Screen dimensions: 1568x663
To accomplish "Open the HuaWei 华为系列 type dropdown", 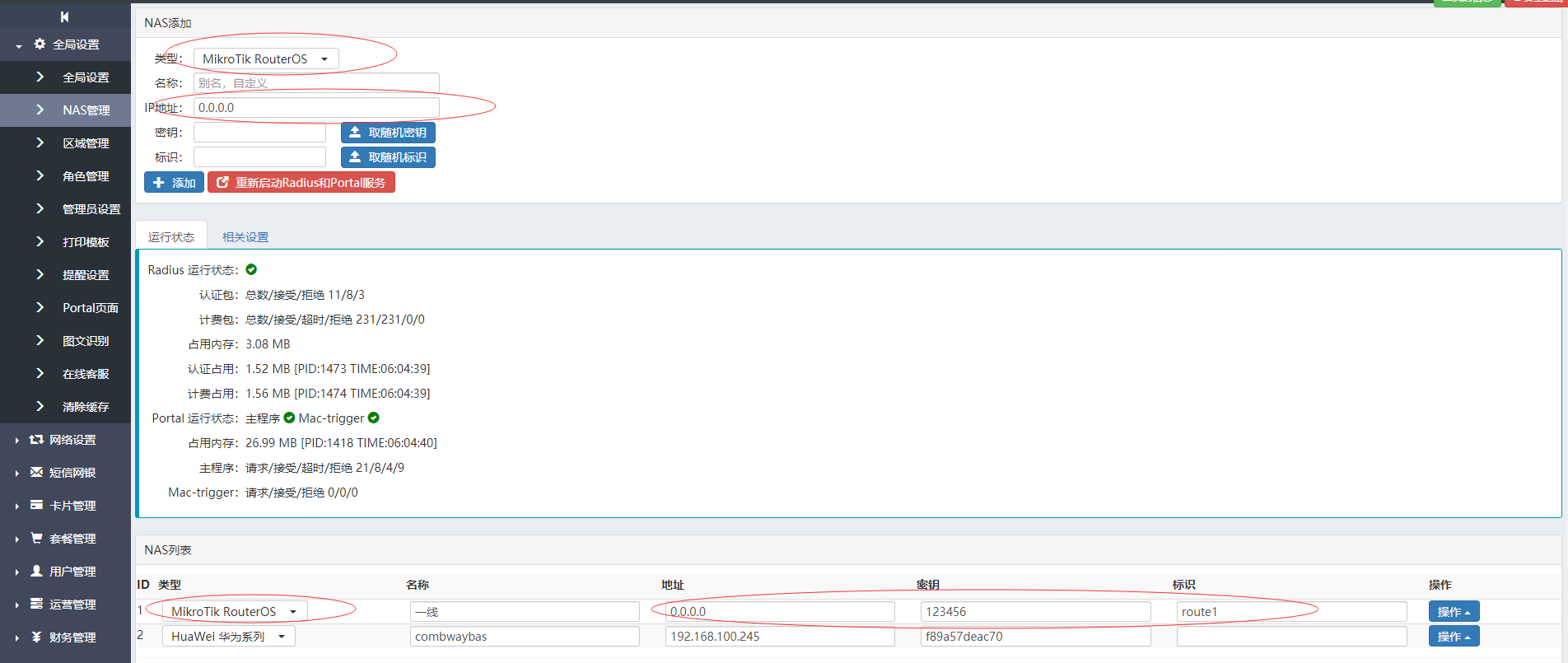I will pos(228,637).
